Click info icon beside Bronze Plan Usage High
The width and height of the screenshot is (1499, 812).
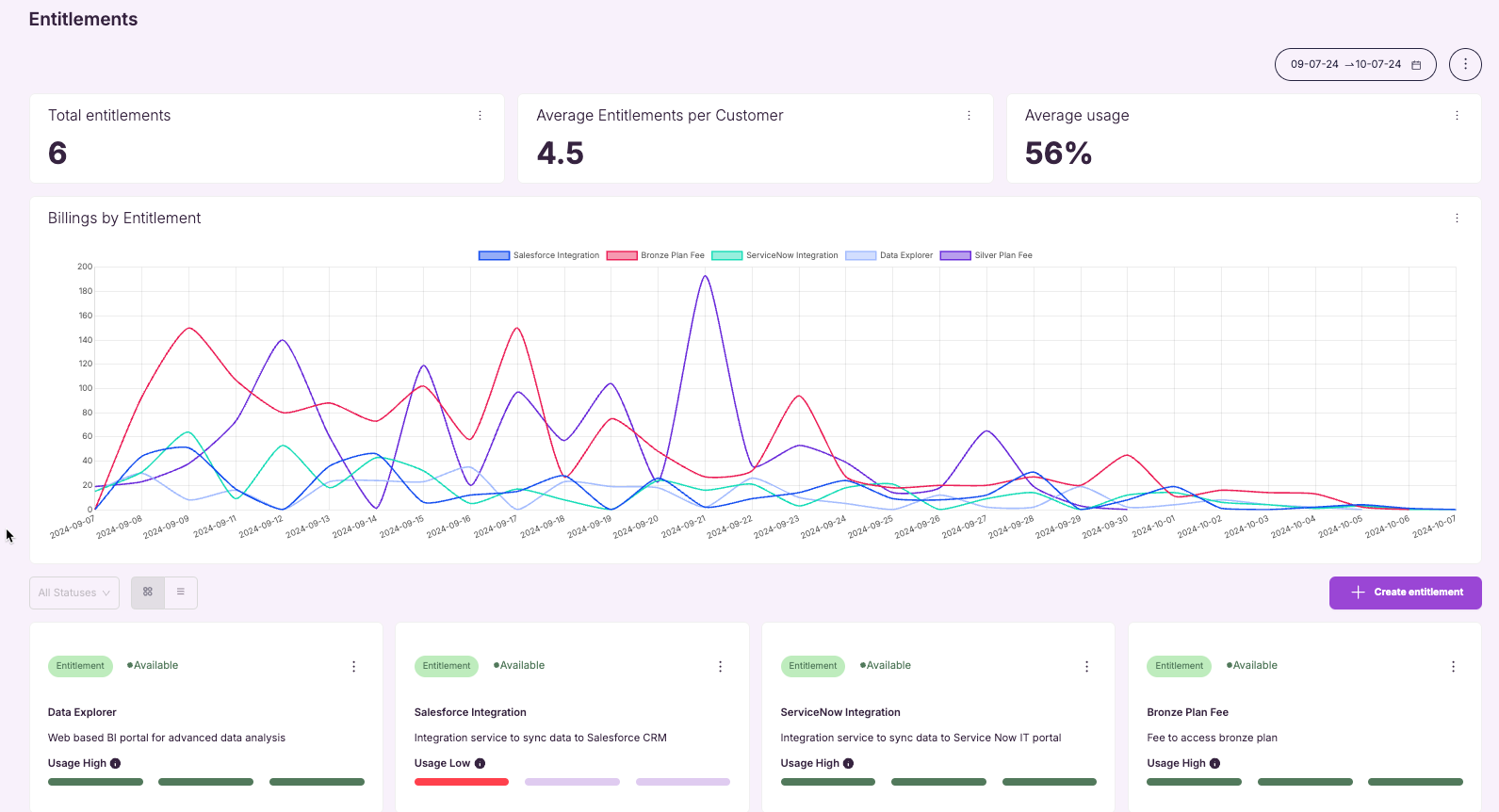click(x=1214, y=763)
